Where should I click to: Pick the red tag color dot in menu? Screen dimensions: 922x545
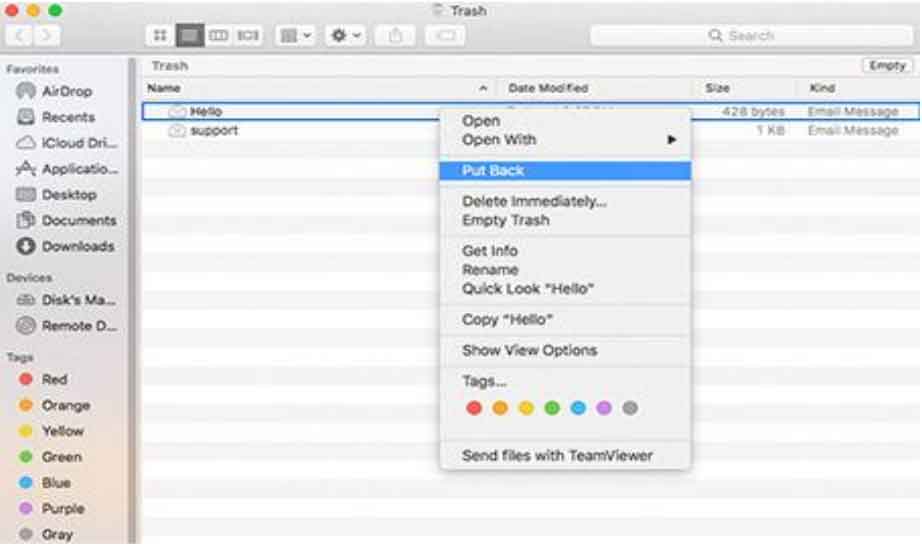pos(474,408)
